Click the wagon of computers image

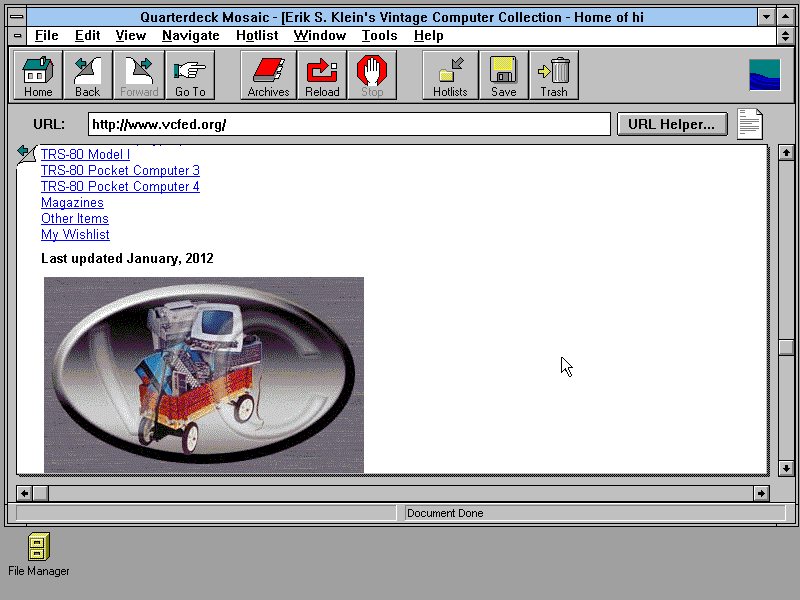click(x=204, y=374)
